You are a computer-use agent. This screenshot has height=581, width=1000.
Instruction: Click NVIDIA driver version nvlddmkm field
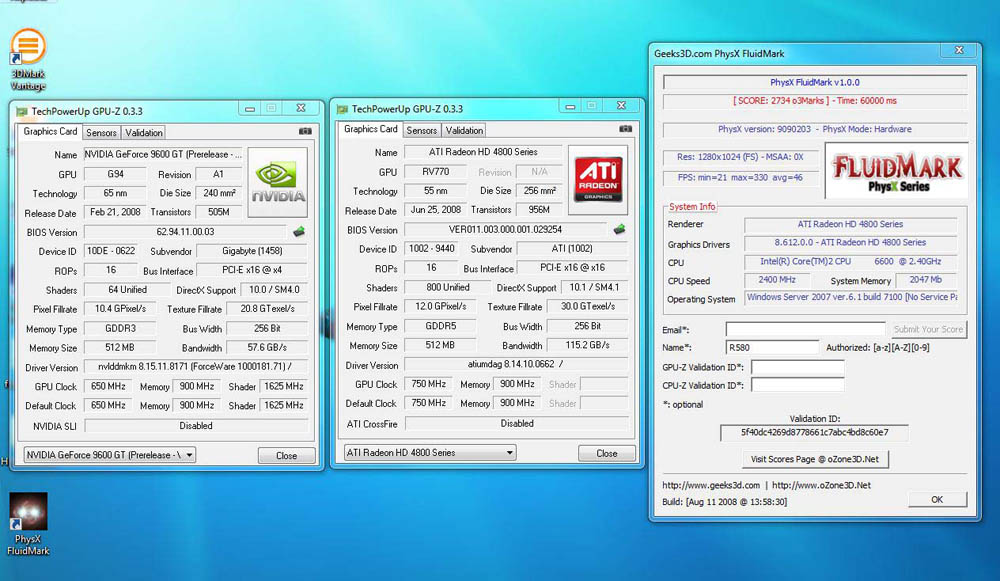196,367
